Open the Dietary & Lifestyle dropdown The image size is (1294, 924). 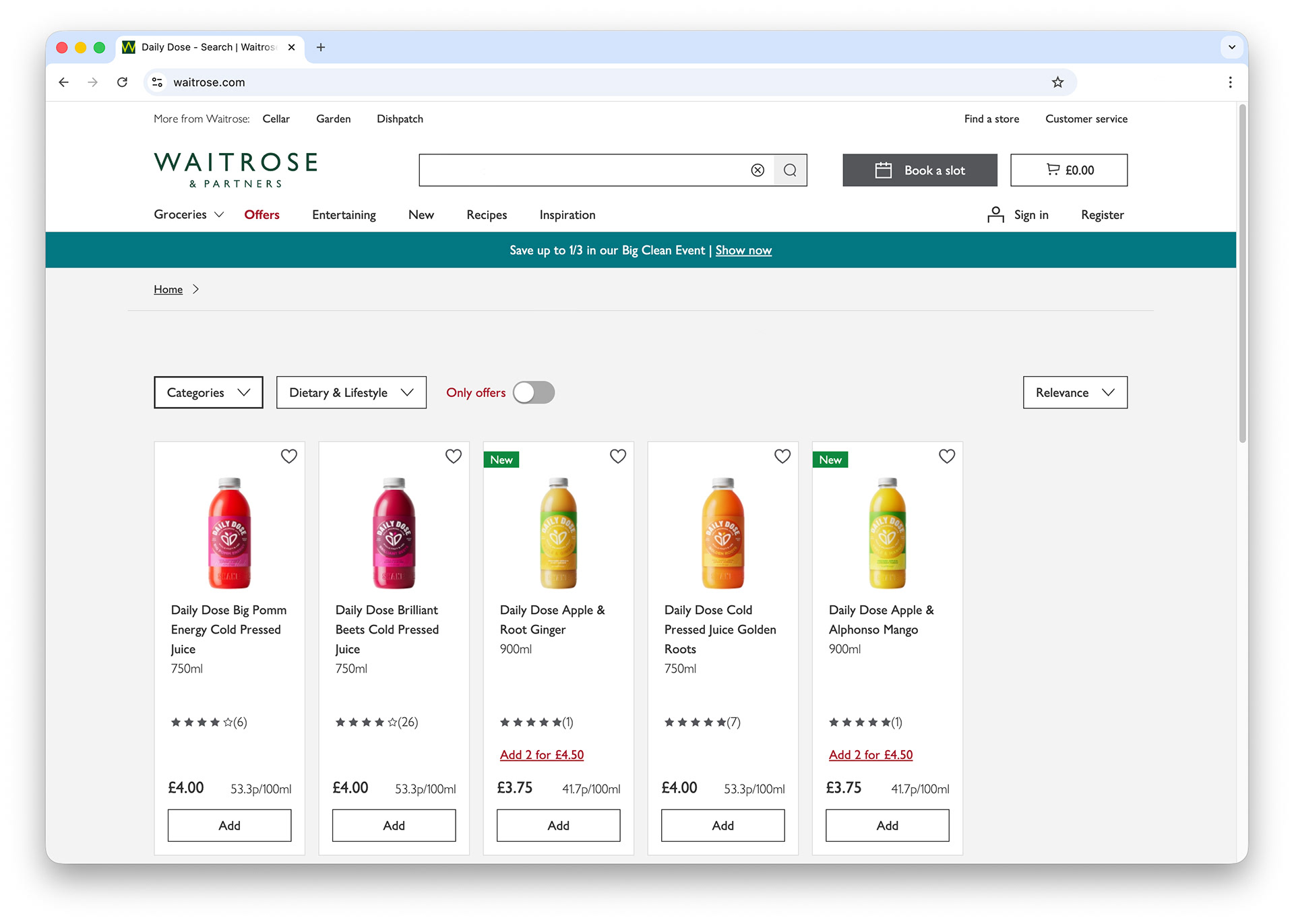[351, 393]
